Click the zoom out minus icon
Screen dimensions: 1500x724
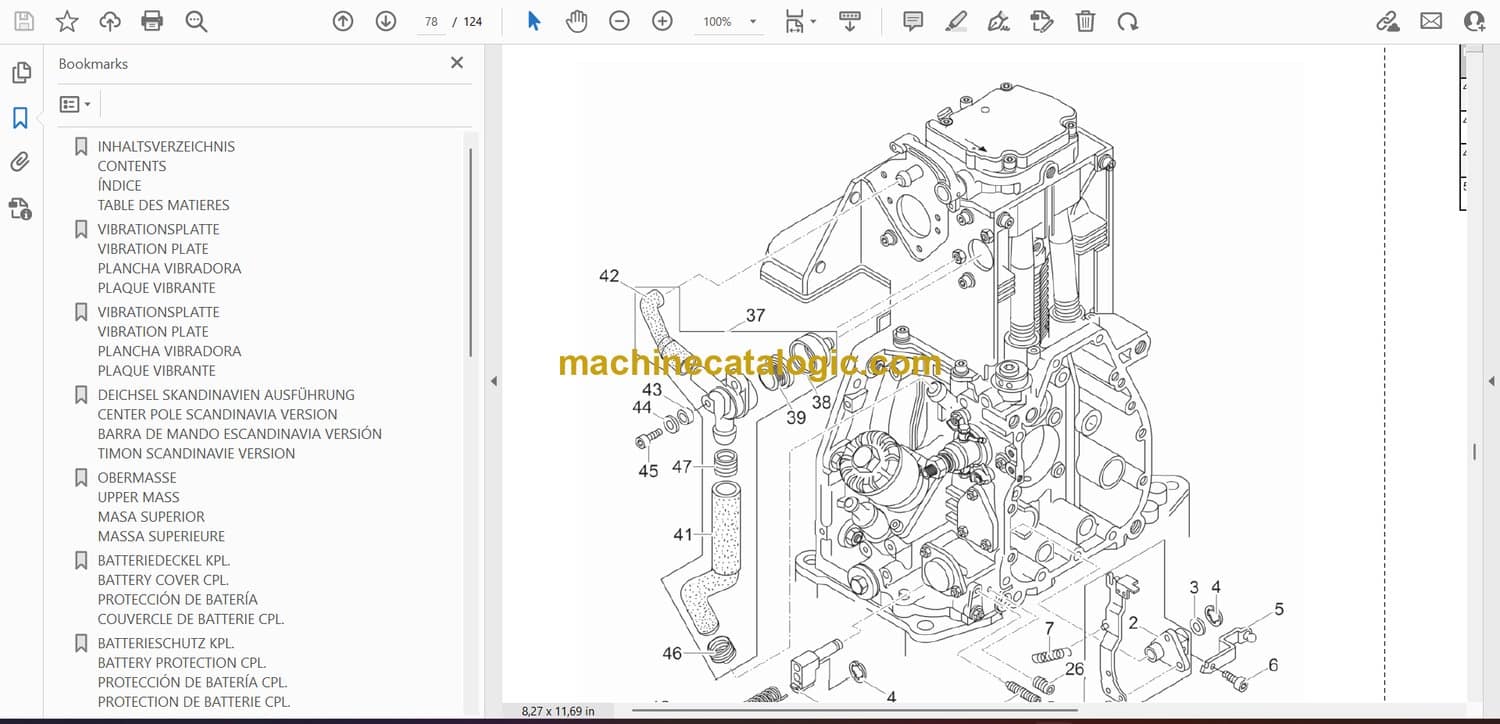(x=619, y=21)
